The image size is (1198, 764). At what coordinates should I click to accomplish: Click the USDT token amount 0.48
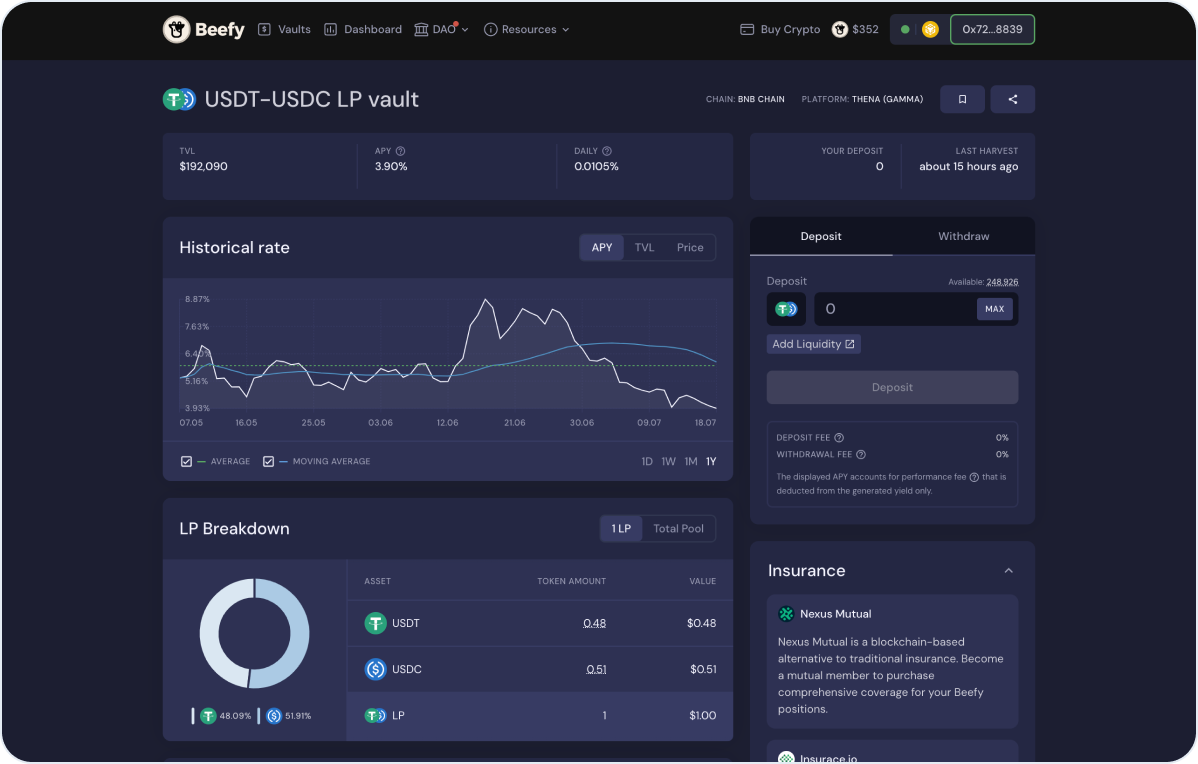[x=594, y=623]
